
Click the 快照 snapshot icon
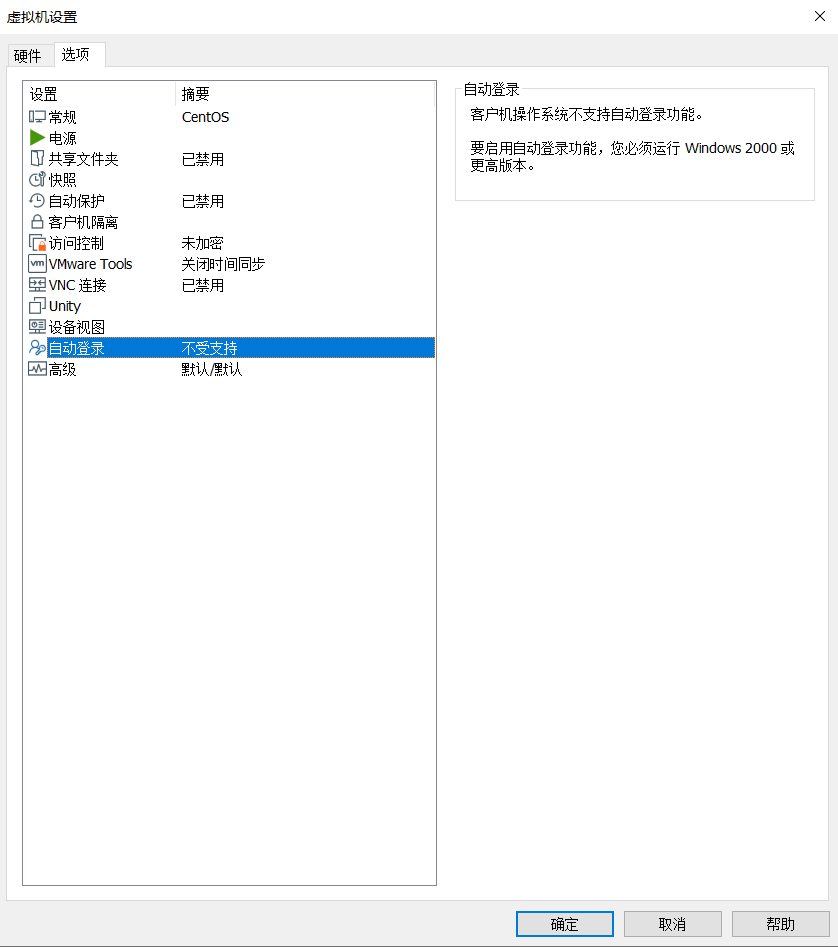click(x=38, y=180)
